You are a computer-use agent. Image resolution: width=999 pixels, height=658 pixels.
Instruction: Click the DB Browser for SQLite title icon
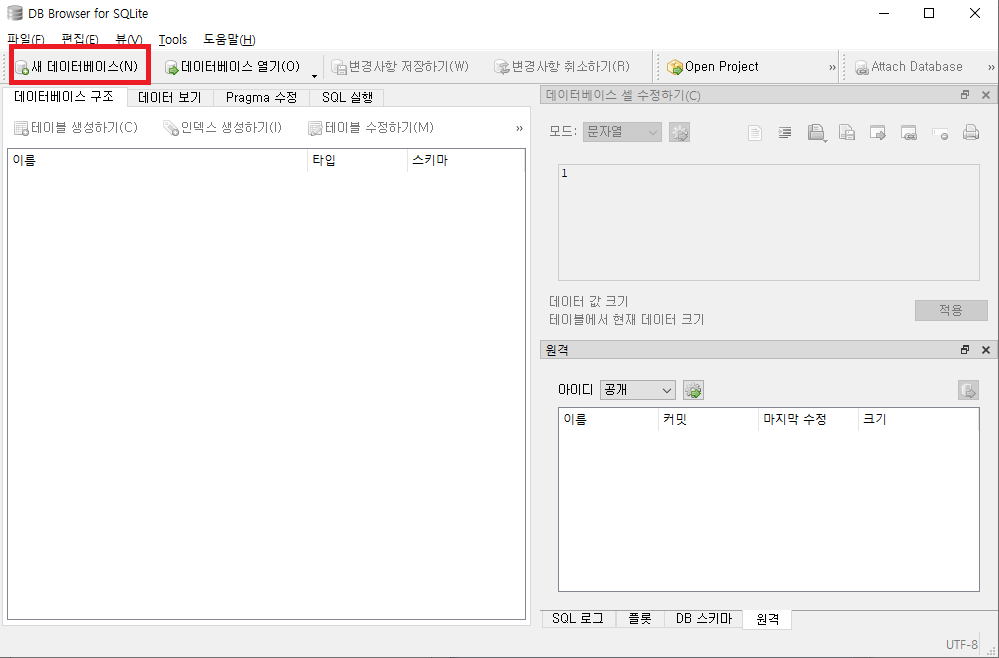(x=14, y=13)
